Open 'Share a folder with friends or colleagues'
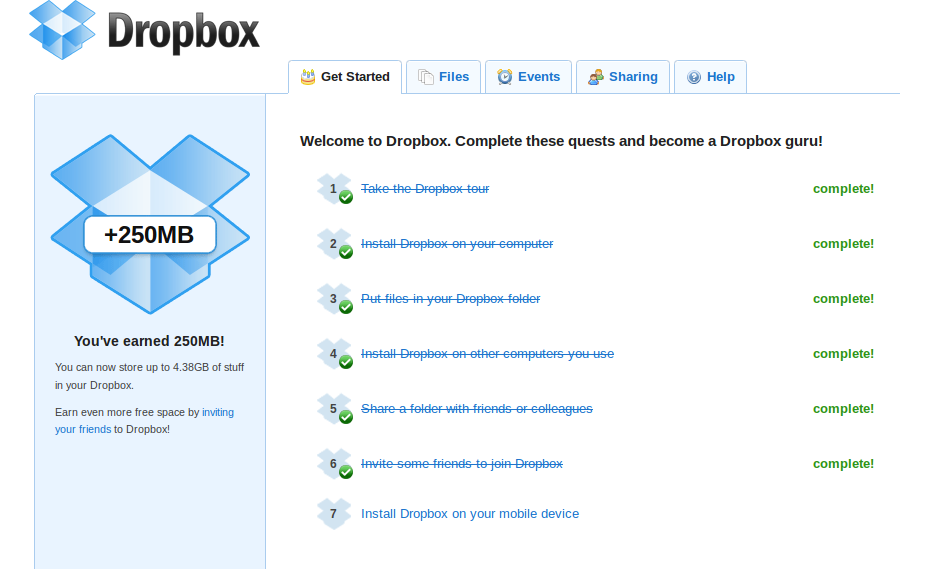932x569 pixels. tap(477, 408)
